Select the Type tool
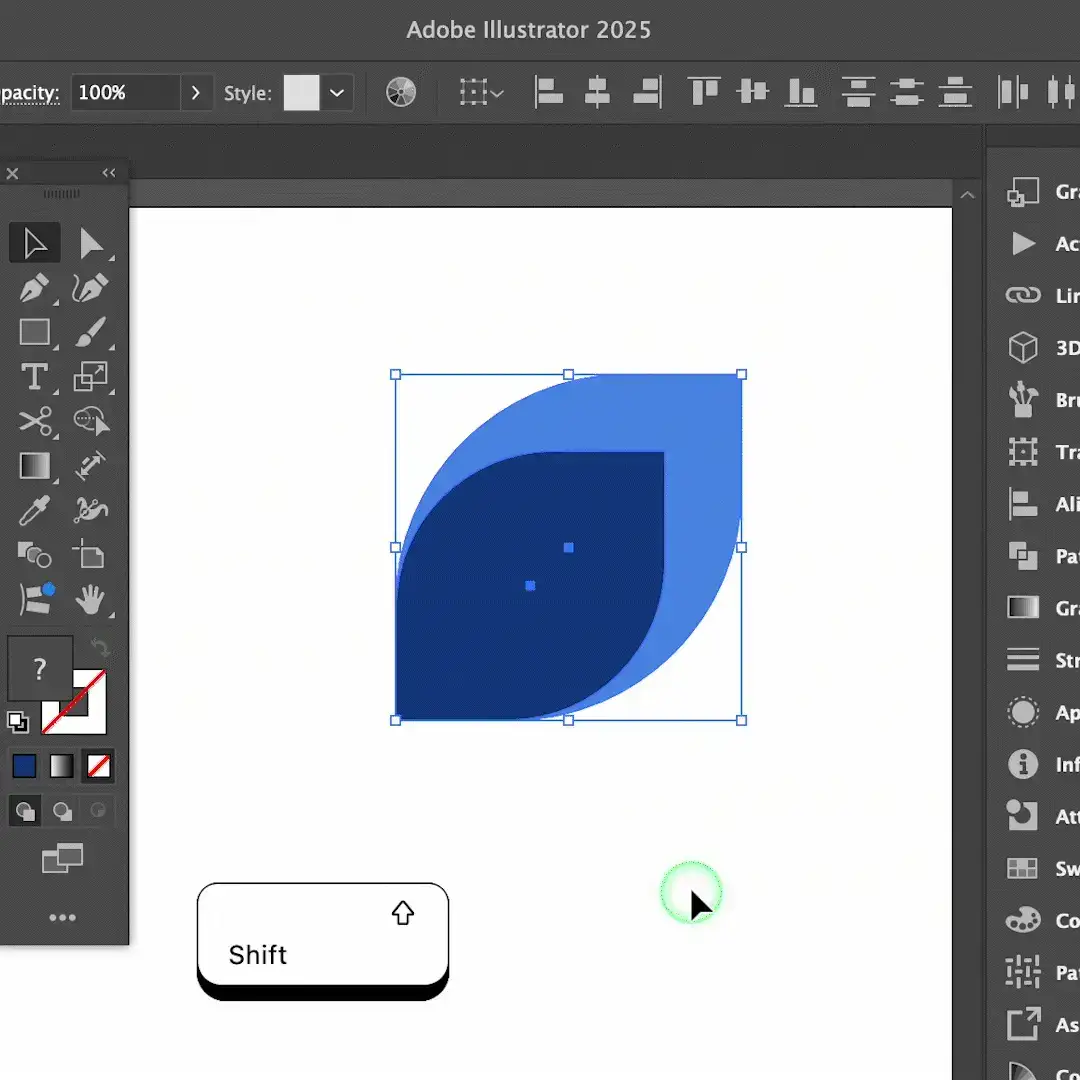The image size is (1080, 1080). pos(34,377)
